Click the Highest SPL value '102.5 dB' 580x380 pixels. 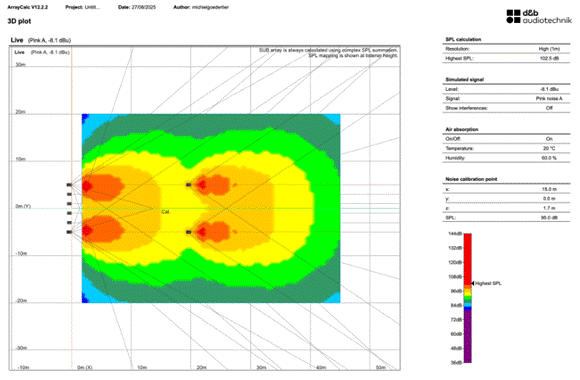tap(549, 58)
